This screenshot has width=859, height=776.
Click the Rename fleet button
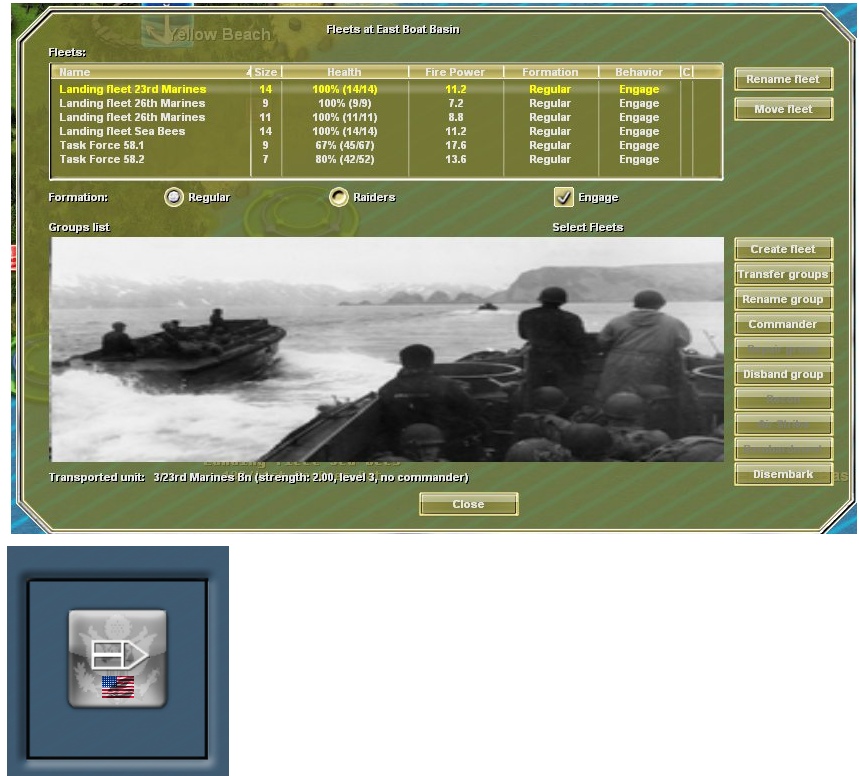tap(783, 79)
